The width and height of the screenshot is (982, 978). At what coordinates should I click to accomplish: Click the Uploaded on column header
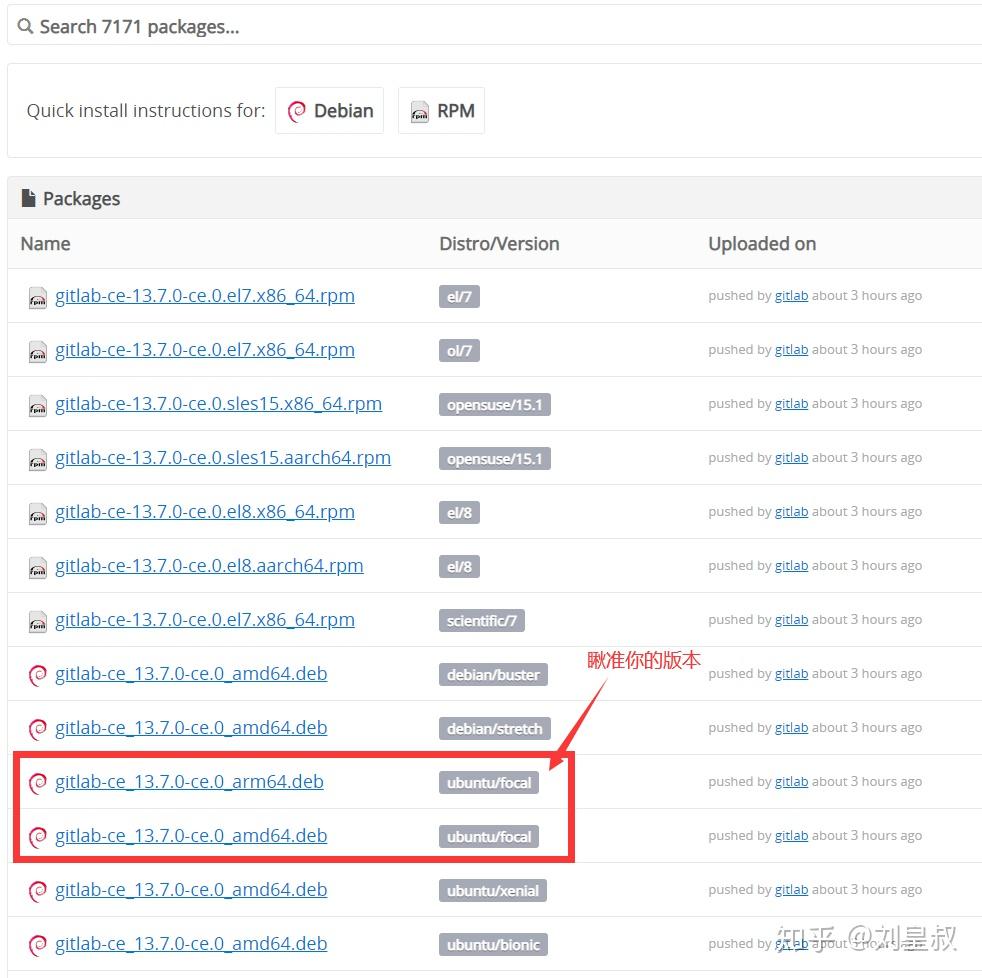[762, 243]
